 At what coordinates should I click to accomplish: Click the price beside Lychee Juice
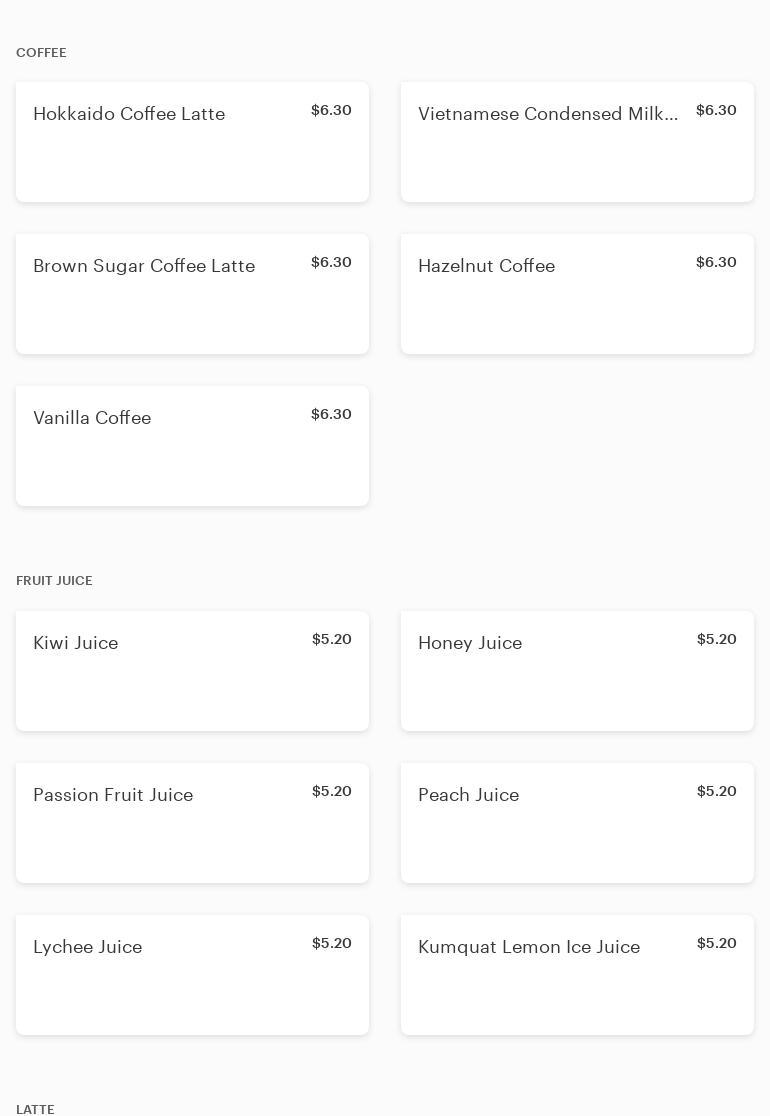coord(331,943)
